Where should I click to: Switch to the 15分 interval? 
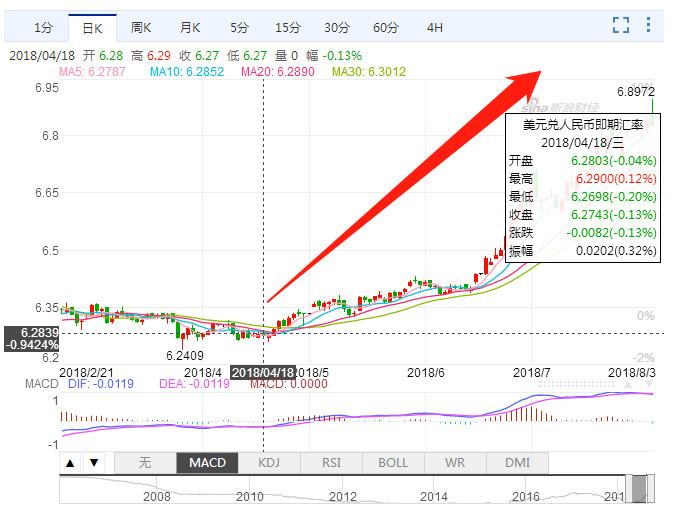pos(288,28)
